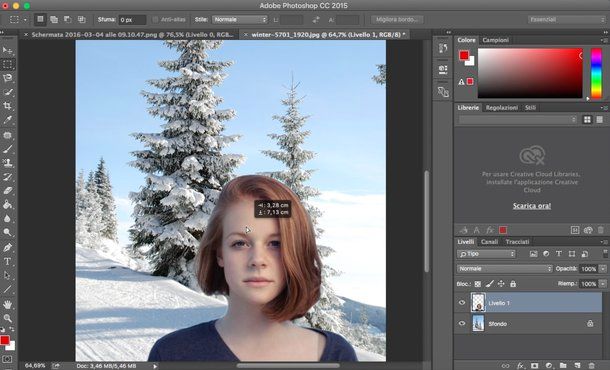Switch to the Regolazioni tab
The width and height of the screenshot is (610, 370).
click(x=502, y=108)
